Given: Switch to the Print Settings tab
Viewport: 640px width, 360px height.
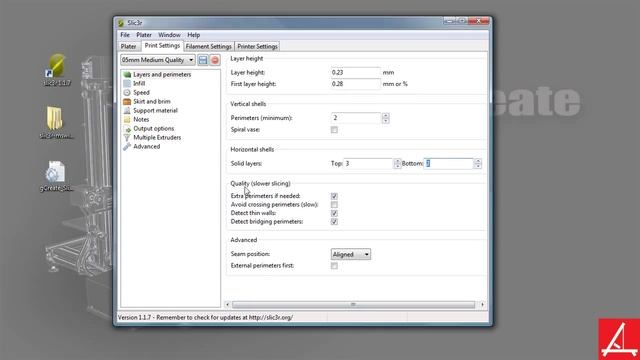Looking at the screenshot, I should tap(162, 46).
